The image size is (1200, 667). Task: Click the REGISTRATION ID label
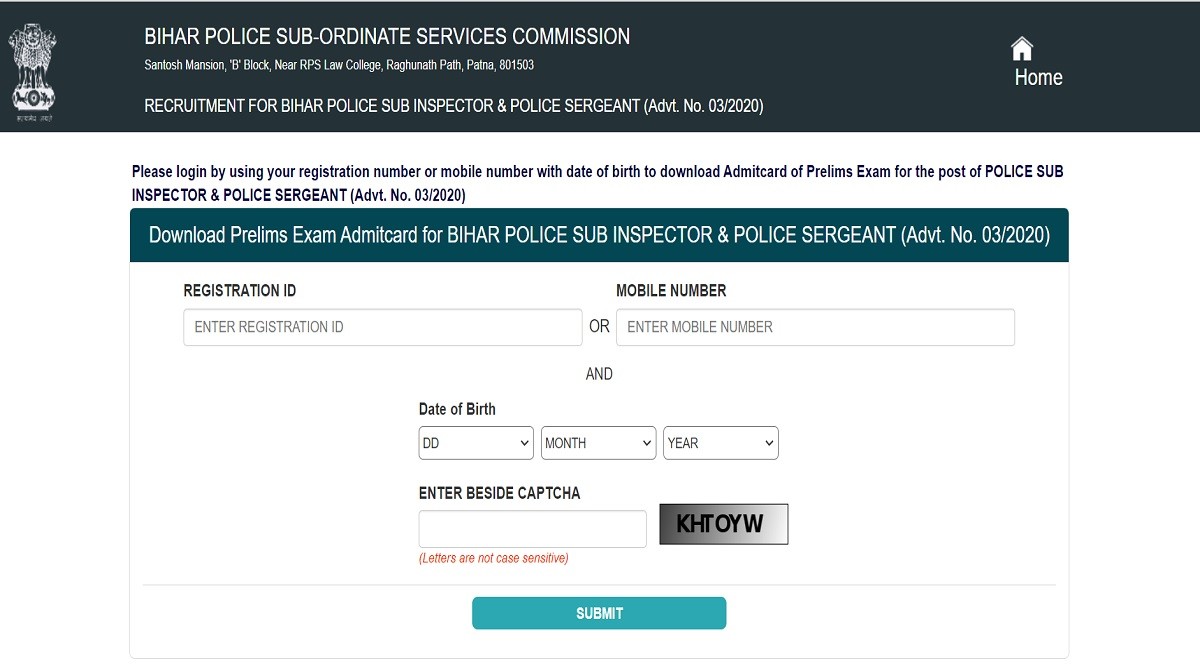click(x=240, y=291)
